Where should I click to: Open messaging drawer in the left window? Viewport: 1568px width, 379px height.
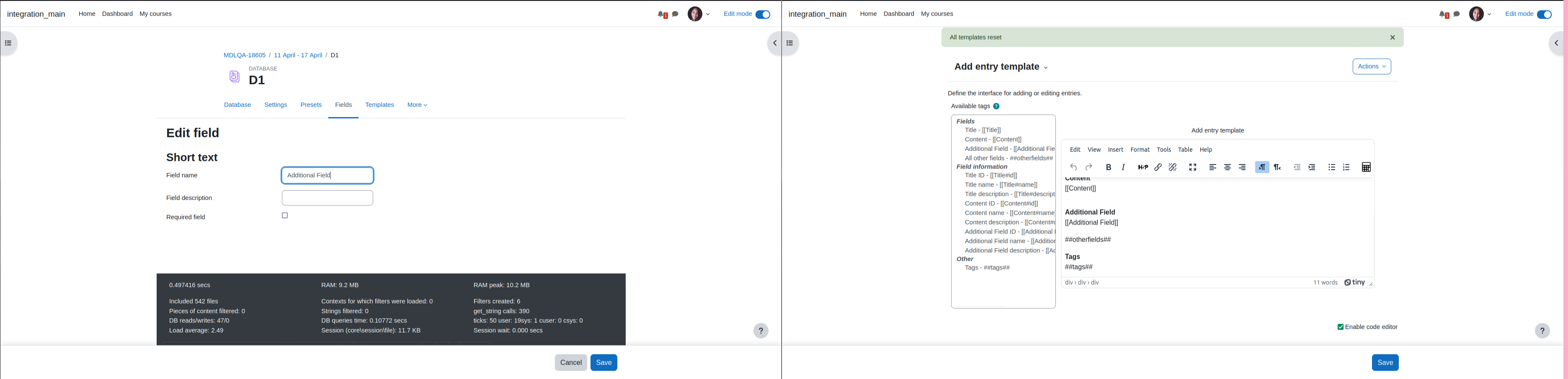coord(675,14)
